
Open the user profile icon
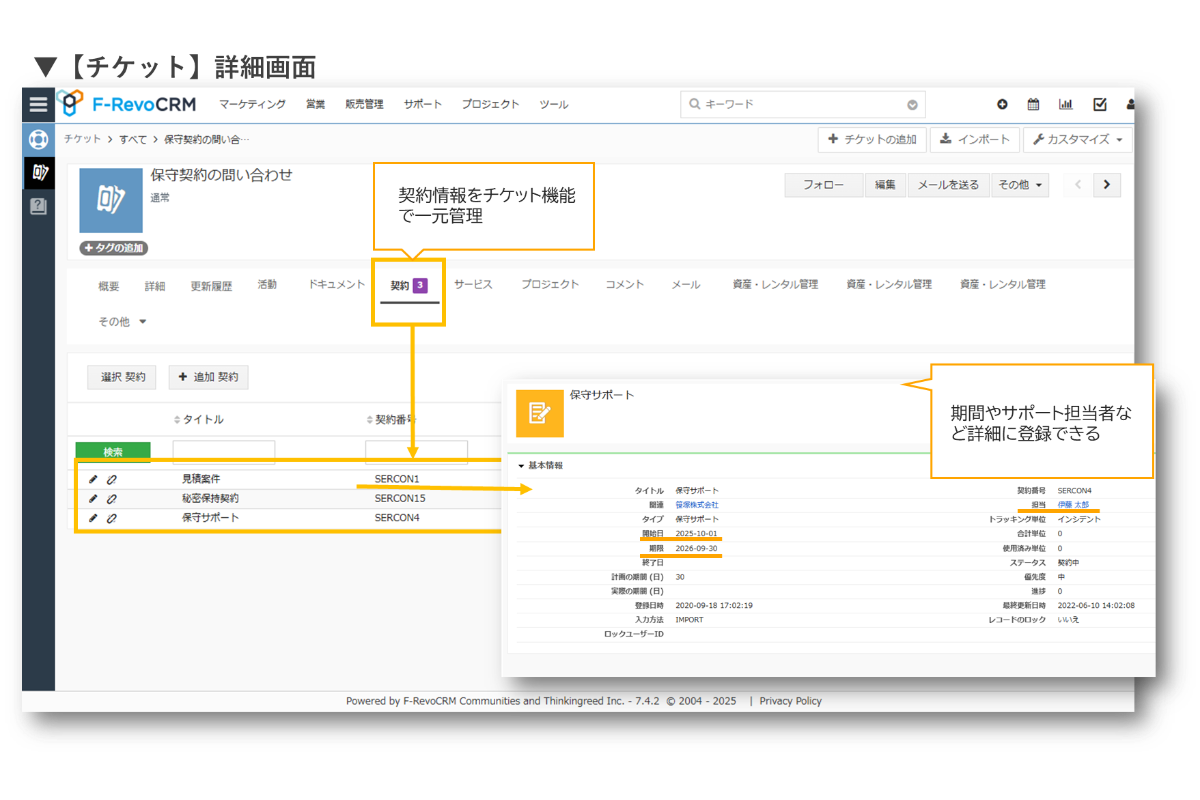tap(1129, 104)
